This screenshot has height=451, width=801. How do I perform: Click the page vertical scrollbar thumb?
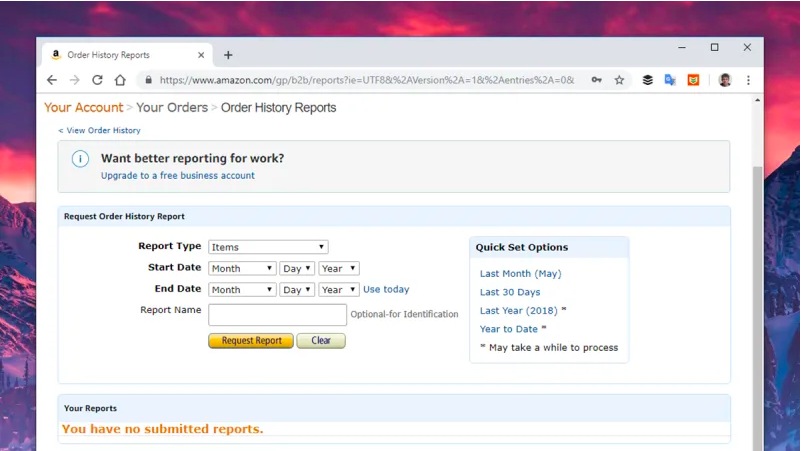click(x=757, y=306)
